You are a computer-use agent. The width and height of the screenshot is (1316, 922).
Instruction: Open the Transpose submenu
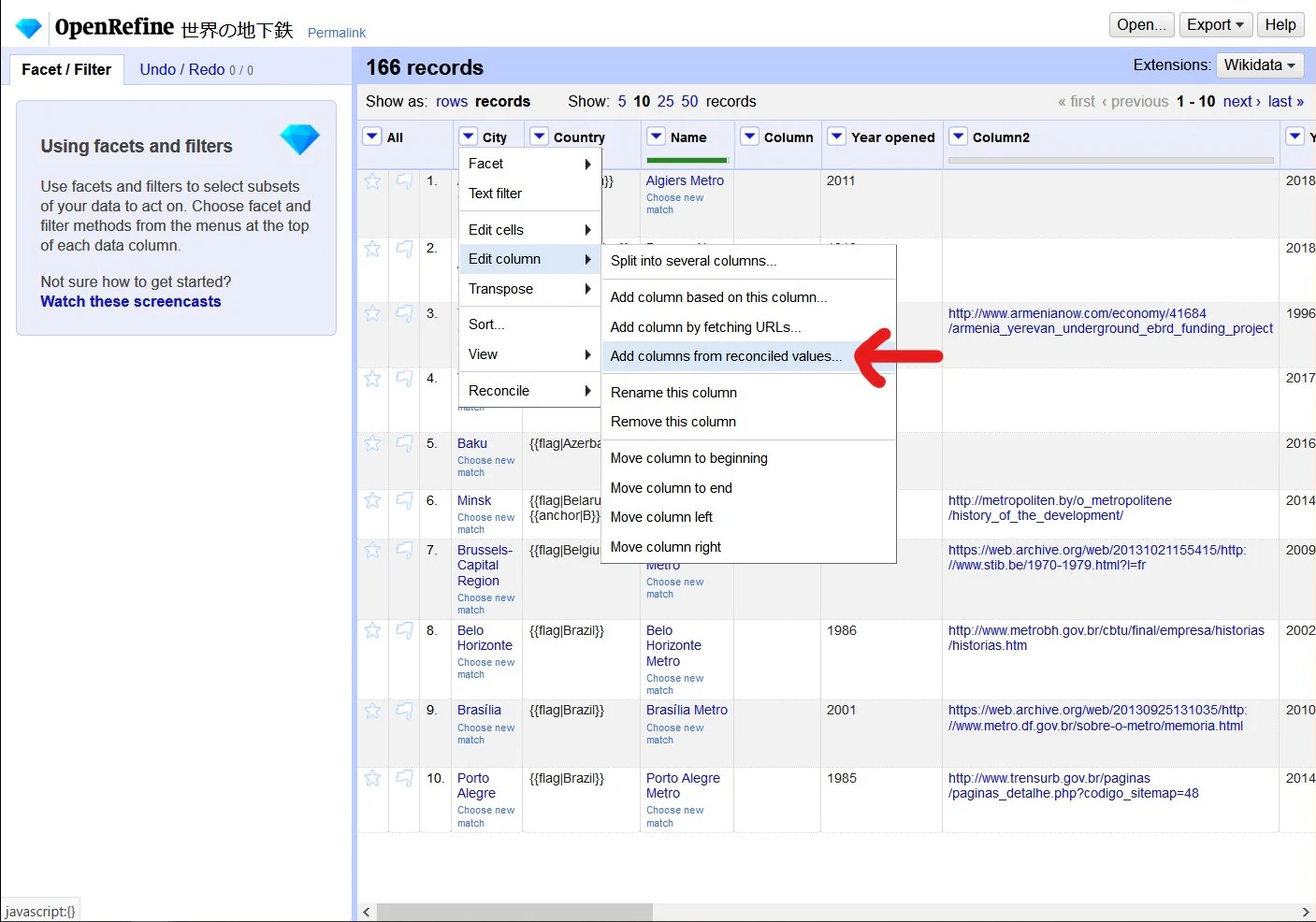click(530, 289)
